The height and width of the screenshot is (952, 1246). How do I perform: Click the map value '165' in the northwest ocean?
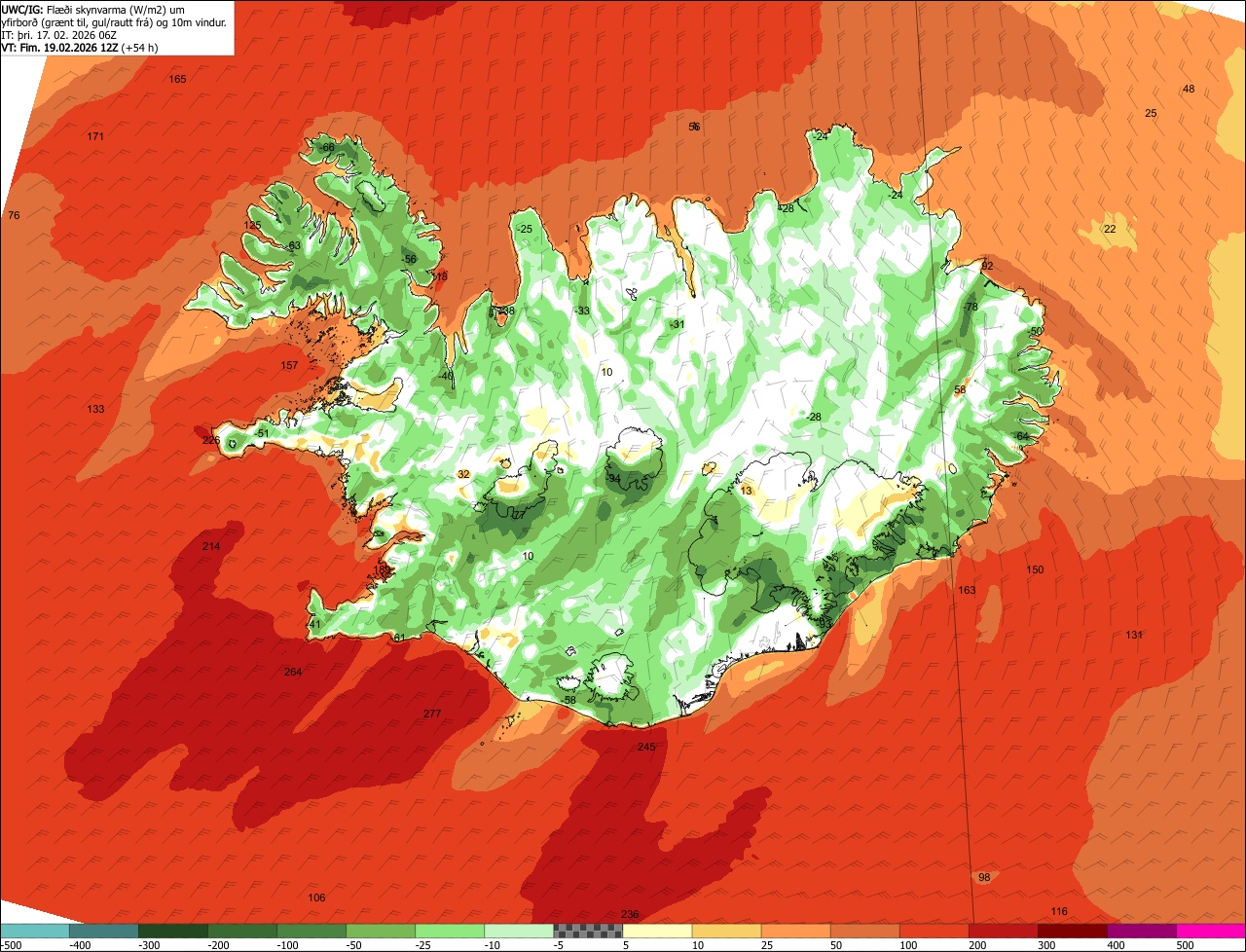point(177,79)
